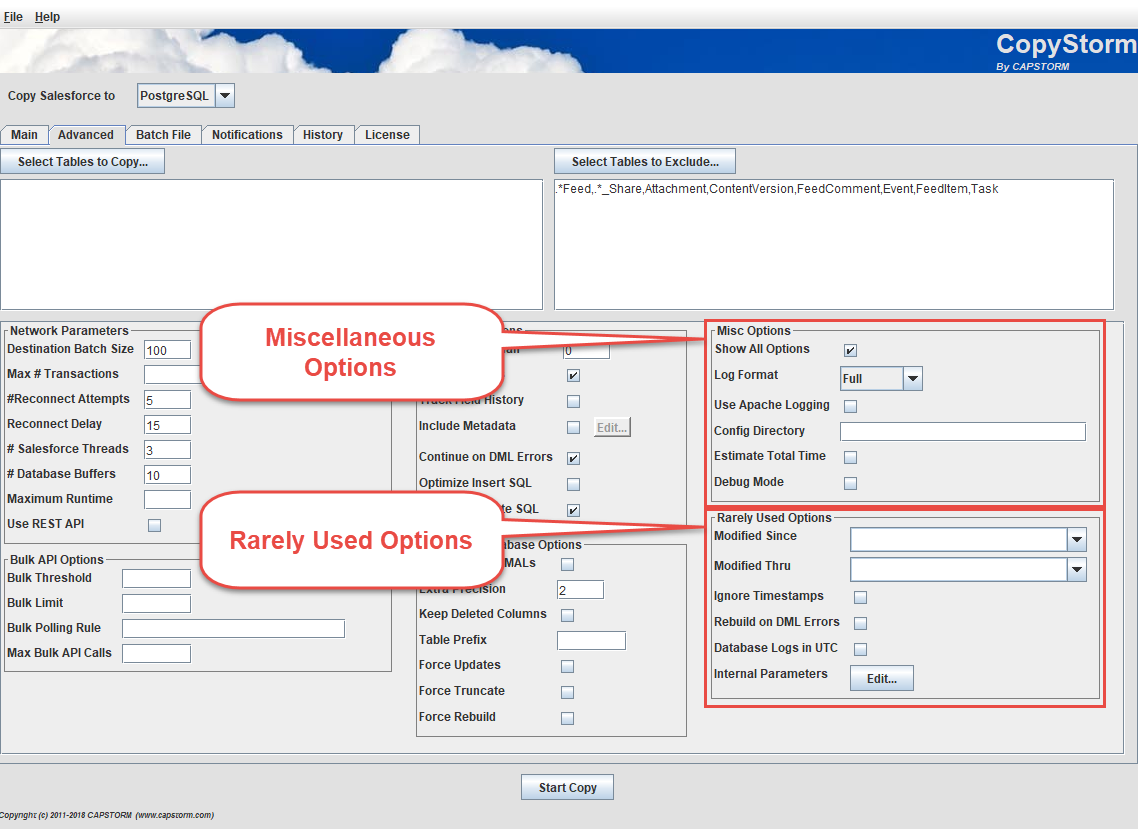Enable the Force Rebuild checkbox

coord(568,718)
